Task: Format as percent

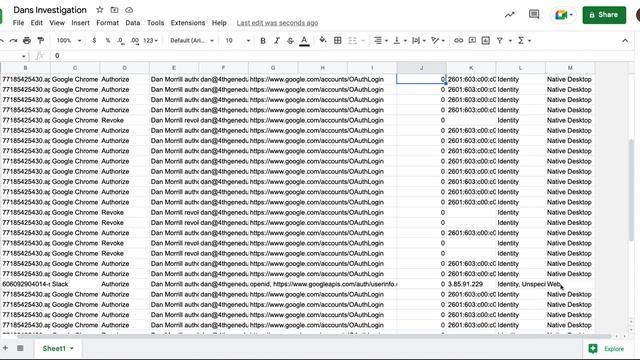Action: 108,40
